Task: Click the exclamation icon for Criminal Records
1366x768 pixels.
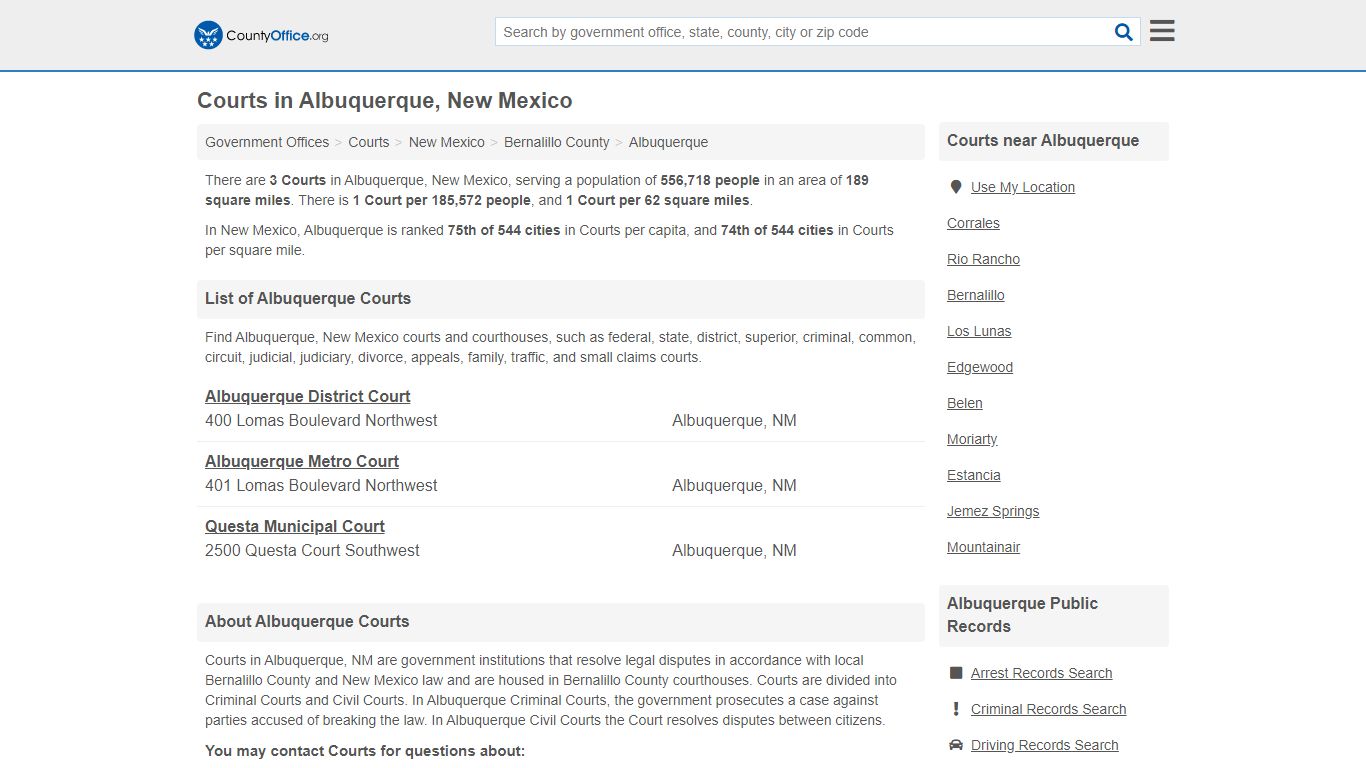Action: pyautogui.click(x=956, y=709)
